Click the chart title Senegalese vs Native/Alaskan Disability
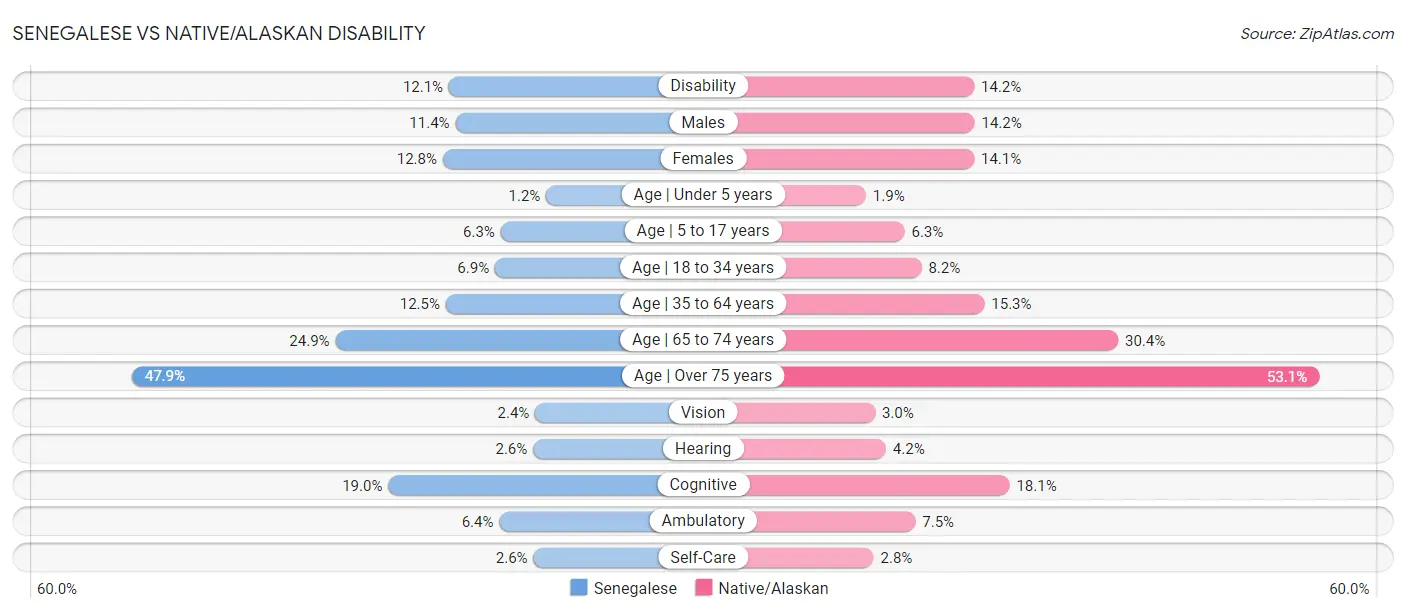 click(x=219, y=33)
